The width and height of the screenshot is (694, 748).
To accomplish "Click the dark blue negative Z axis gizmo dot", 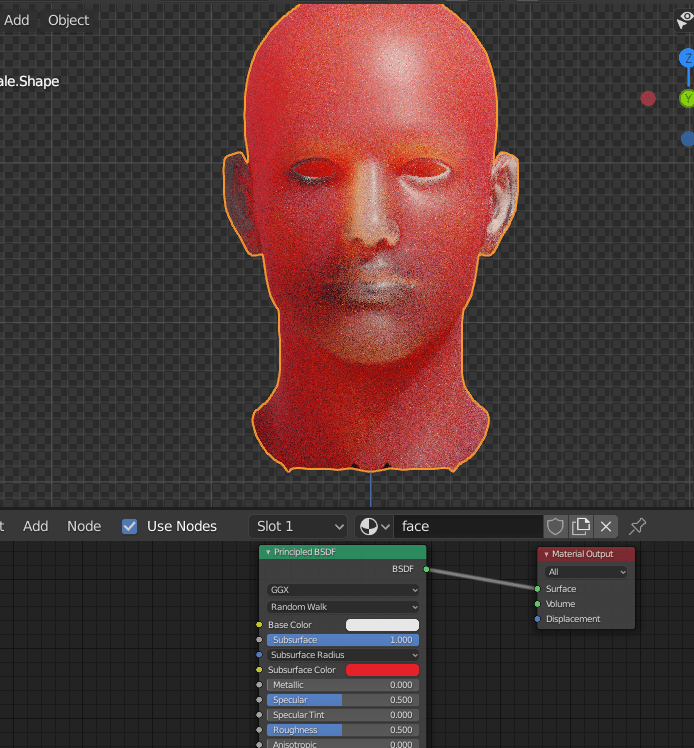I will click(688, 139).
